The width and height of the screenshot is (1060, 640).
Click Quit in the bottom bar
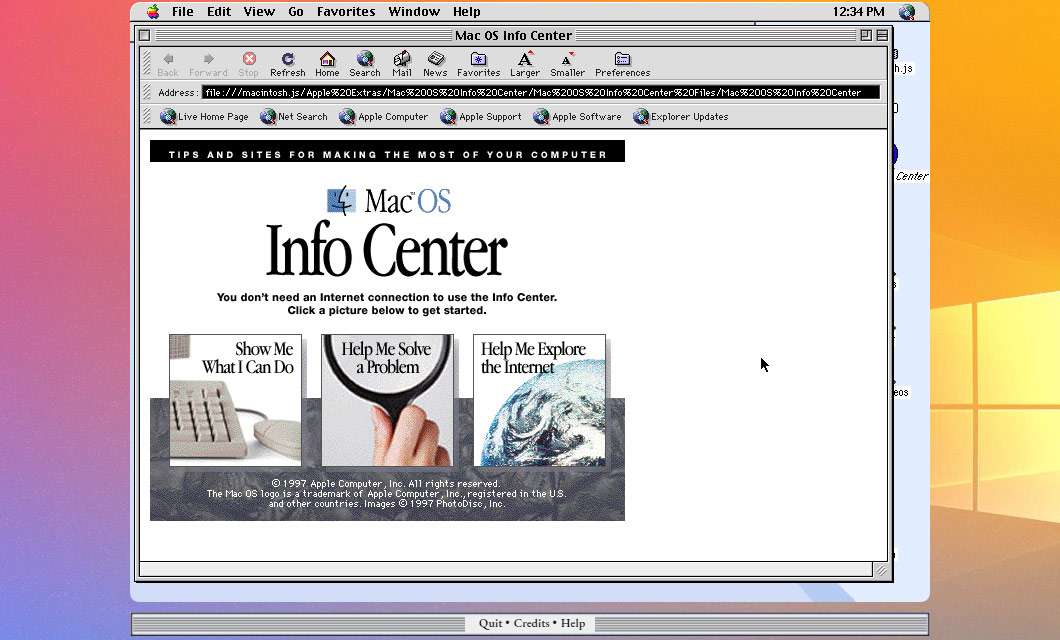(x=490, y=623)
